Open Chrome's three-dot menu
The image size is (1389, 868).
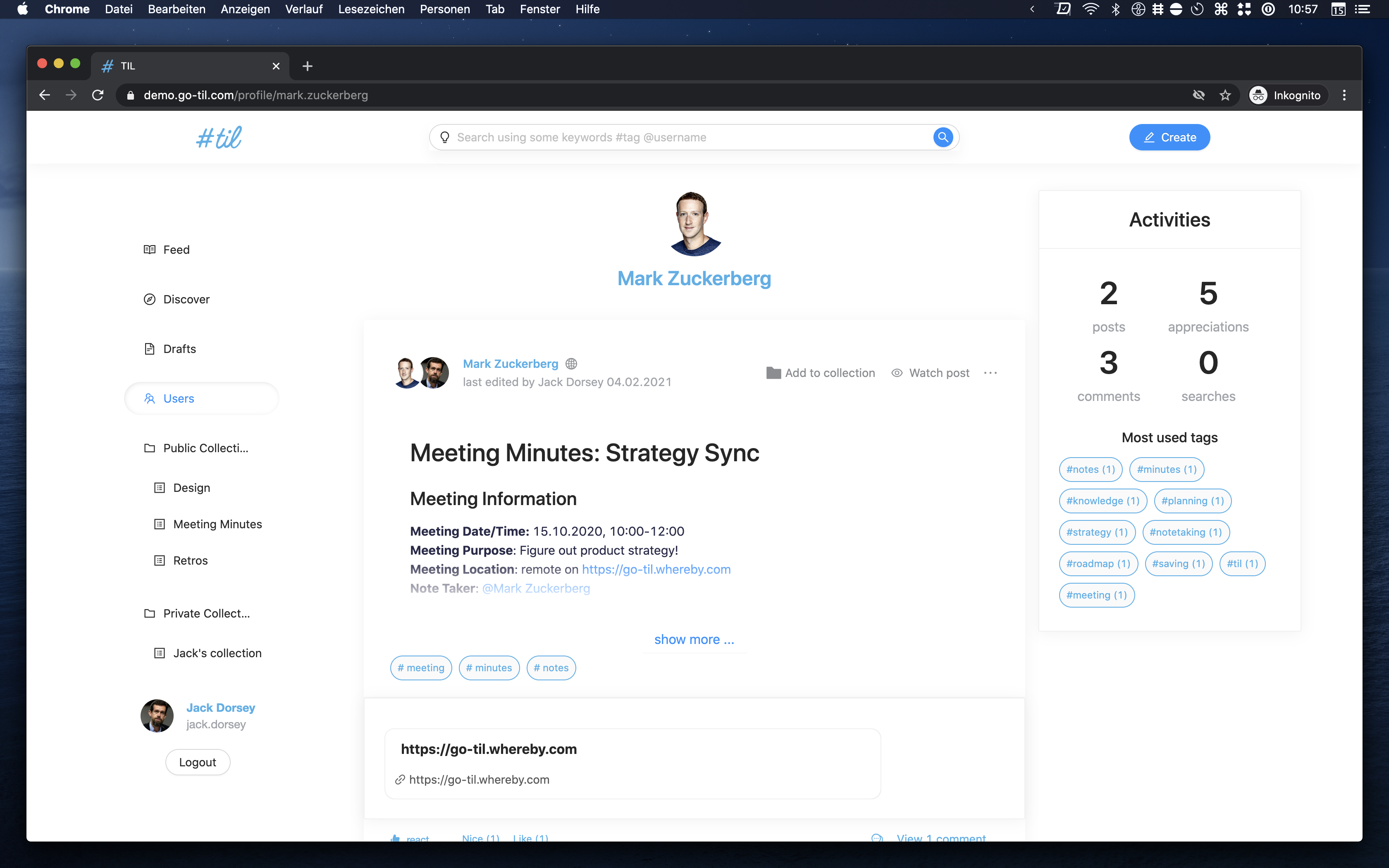coord(1344,95)
